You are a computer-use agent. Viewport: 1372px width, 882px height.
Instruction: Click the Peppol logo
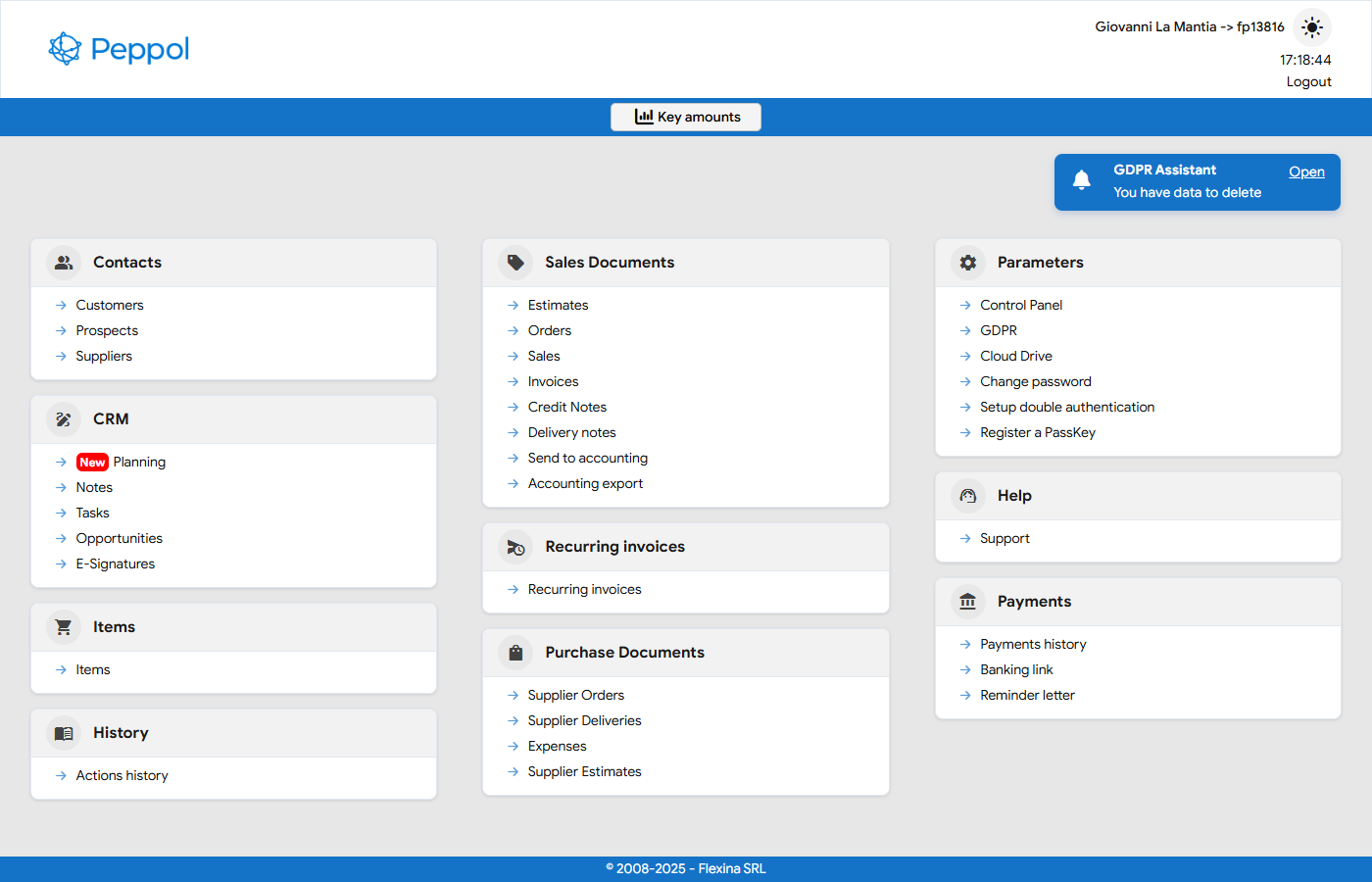[x=119, y=48]
